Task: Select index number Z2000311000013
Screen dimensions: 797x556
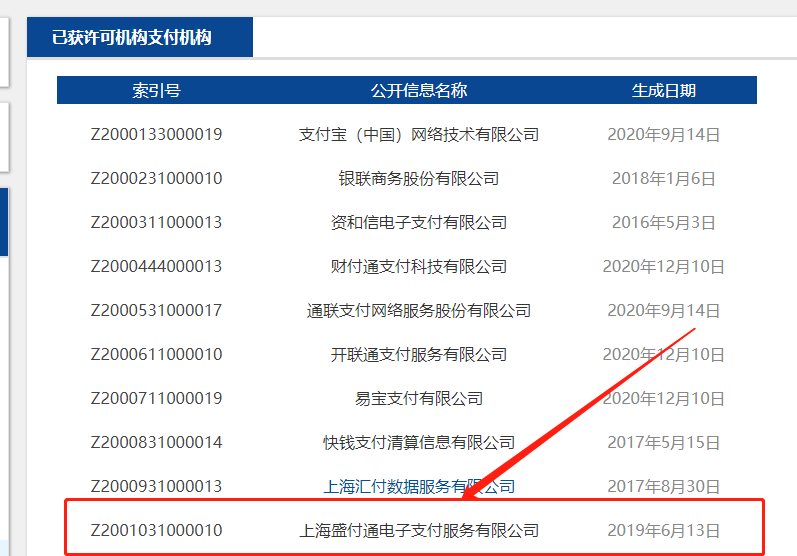Action: point(157,223)
